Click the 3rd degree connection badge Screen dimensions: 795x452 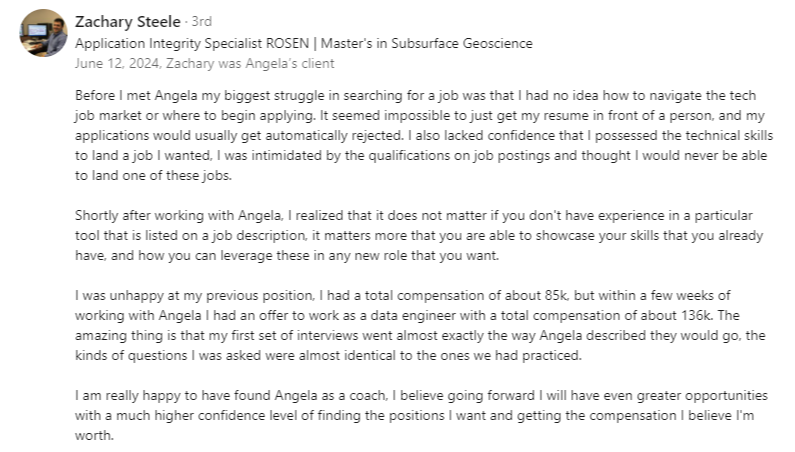[201, 22]
